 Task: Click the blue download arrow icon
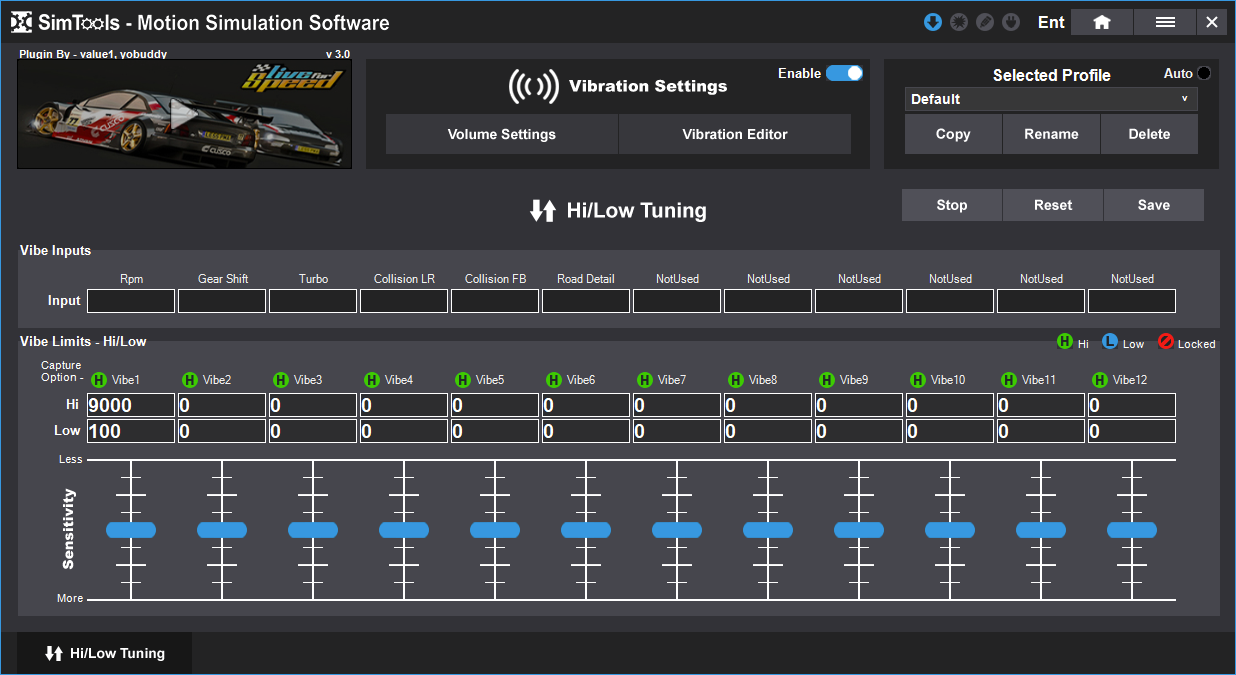click(x=933, y=22)
